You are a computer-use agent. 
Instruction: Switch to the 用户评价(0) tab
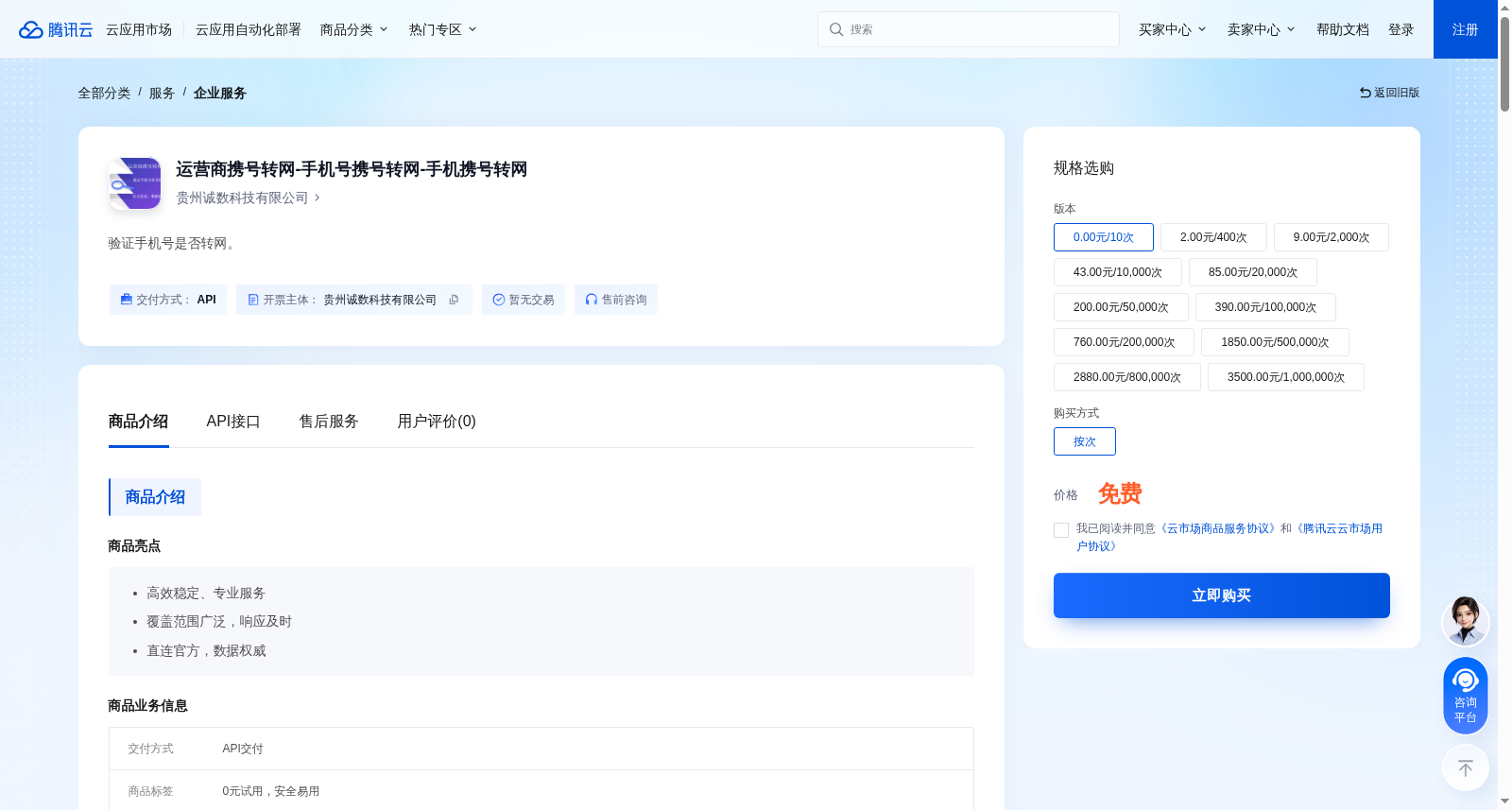coord(437,422)
